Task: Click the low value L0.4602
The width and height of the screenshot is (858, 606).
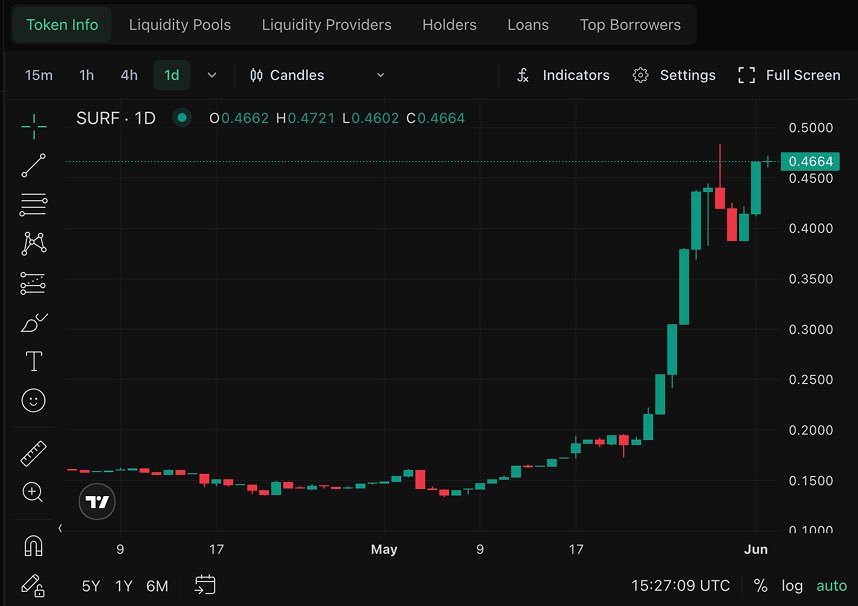Action: click(370, 118)
